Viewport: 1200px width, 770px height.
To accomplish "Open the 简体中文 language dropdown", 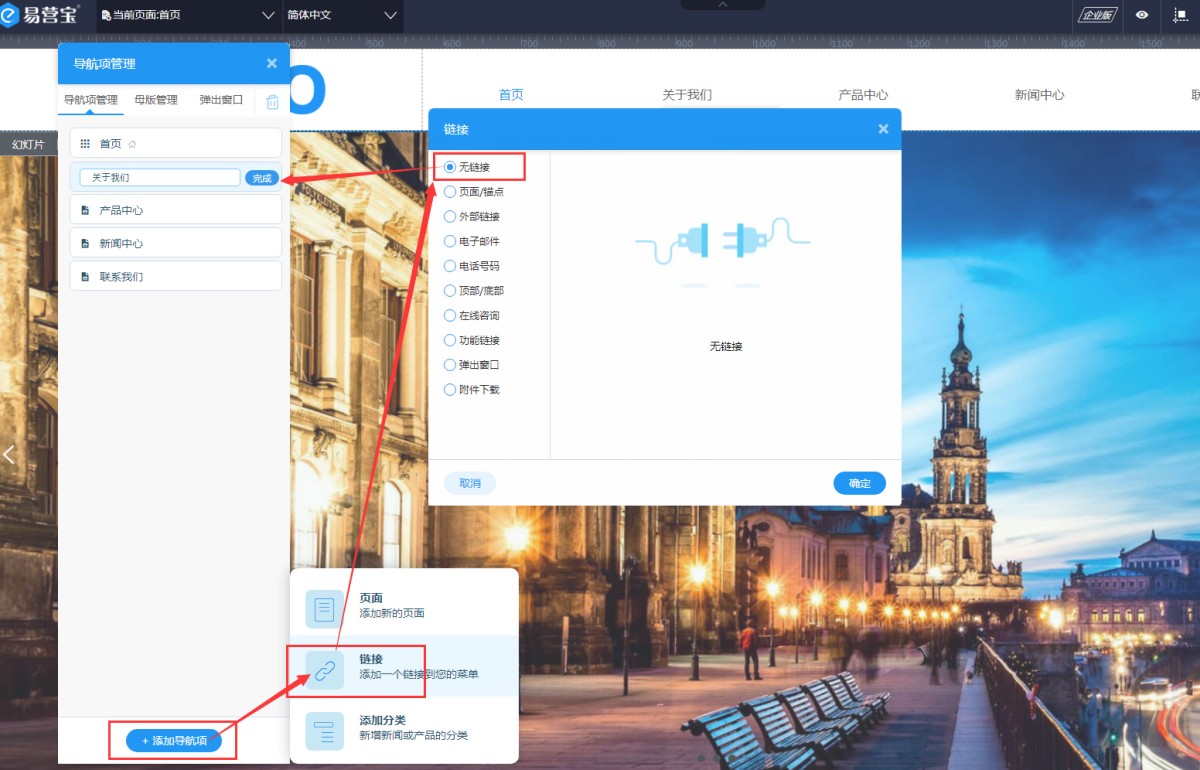I will (342, 15).
